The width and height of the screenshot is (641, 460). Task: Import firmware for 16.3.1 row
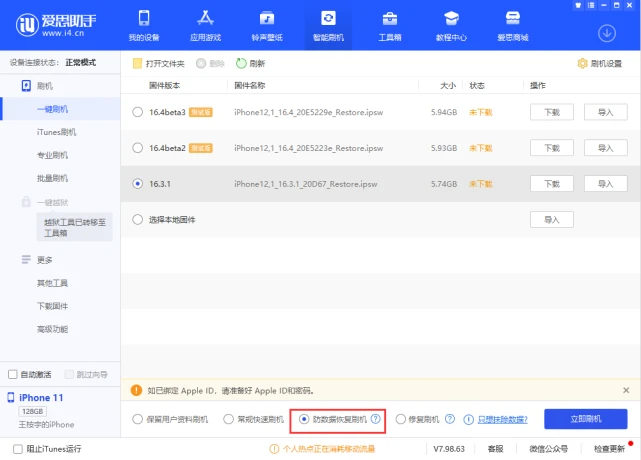(x=605, y=184)
